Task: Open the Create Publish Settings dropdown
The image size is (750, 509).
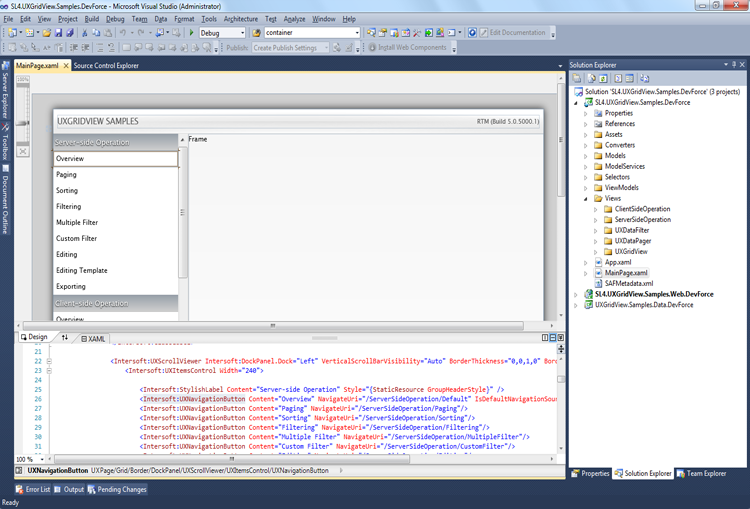Action: [326, 48]
